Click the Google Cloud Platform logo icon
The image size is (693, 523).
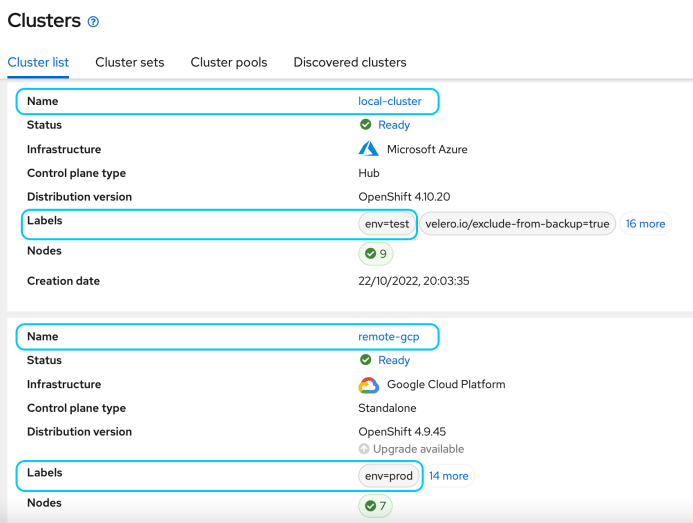tap(368, 385)
